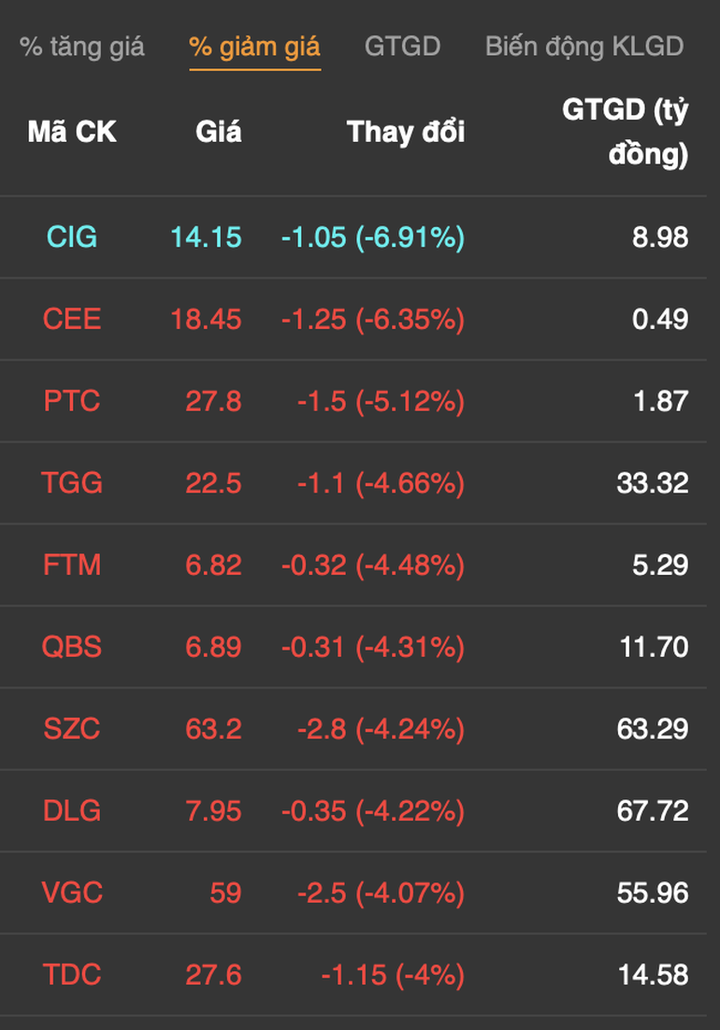Click the TDC stock code

coord(72,975)
